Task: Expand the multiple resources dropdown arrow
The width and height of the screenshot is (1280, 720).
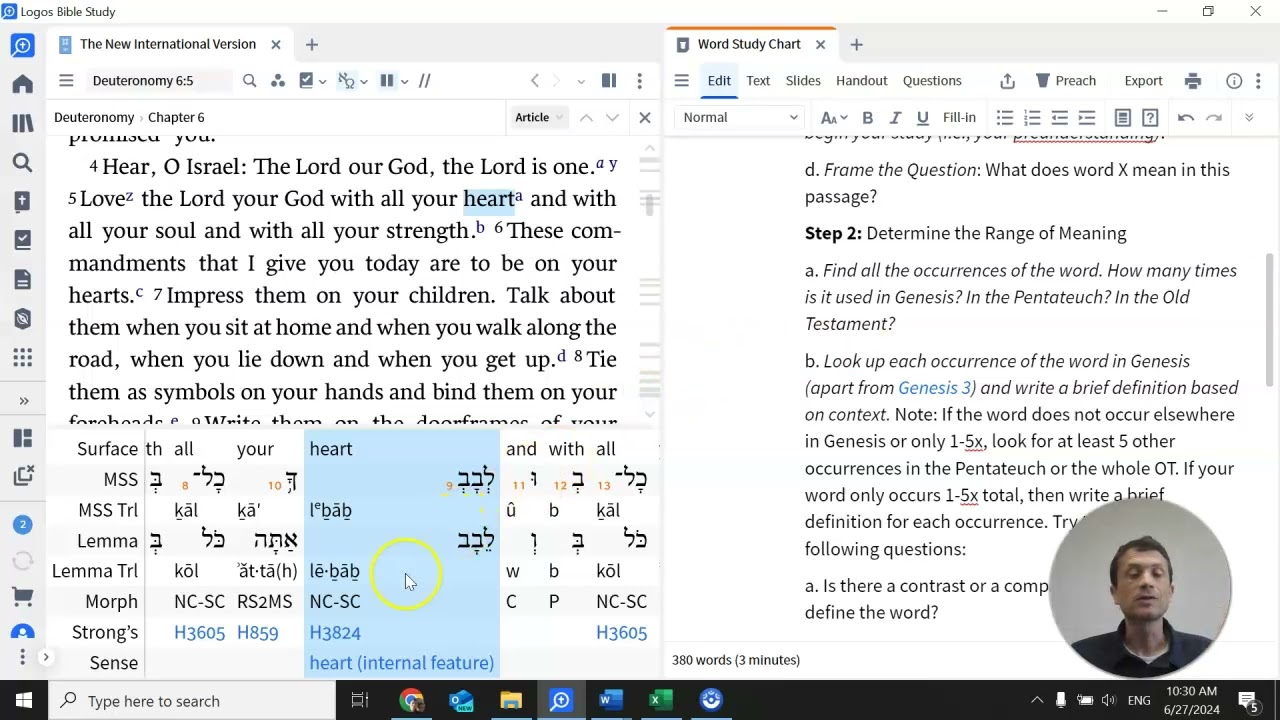Action: (x=404, y=82)
